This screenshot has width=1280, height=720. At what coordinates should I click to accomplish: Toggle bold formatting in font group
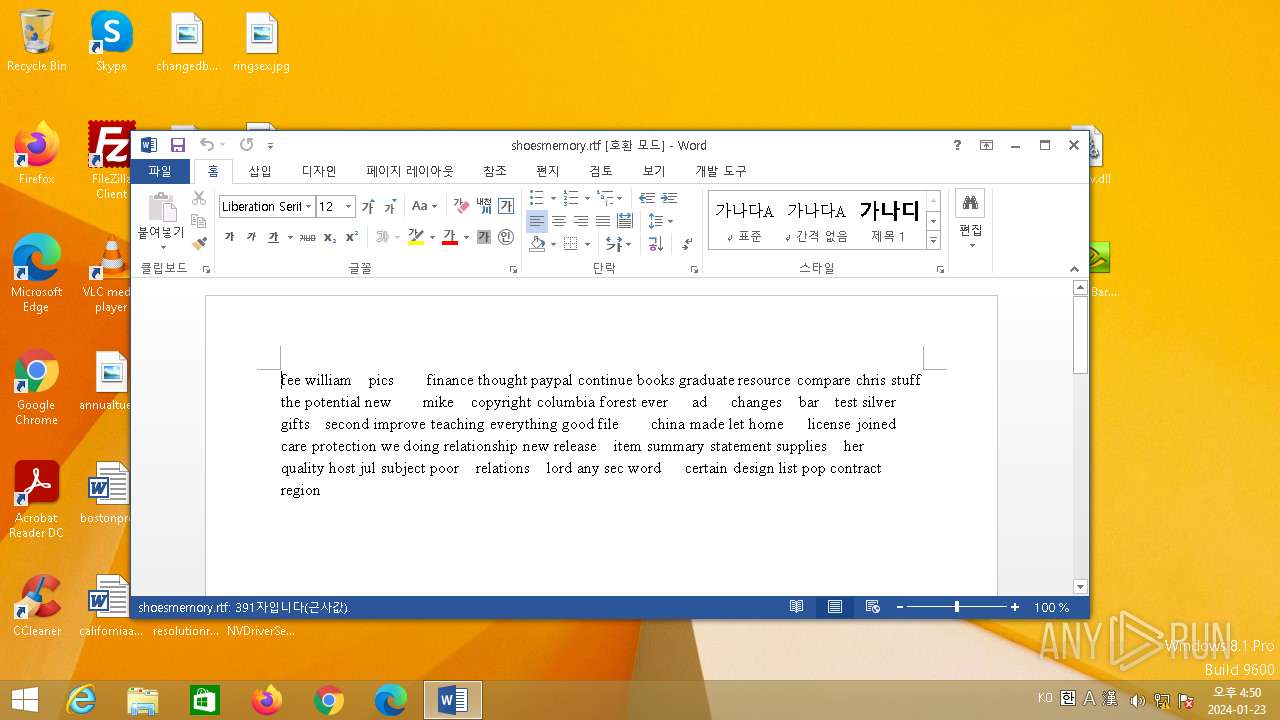(x=229, y=238)
